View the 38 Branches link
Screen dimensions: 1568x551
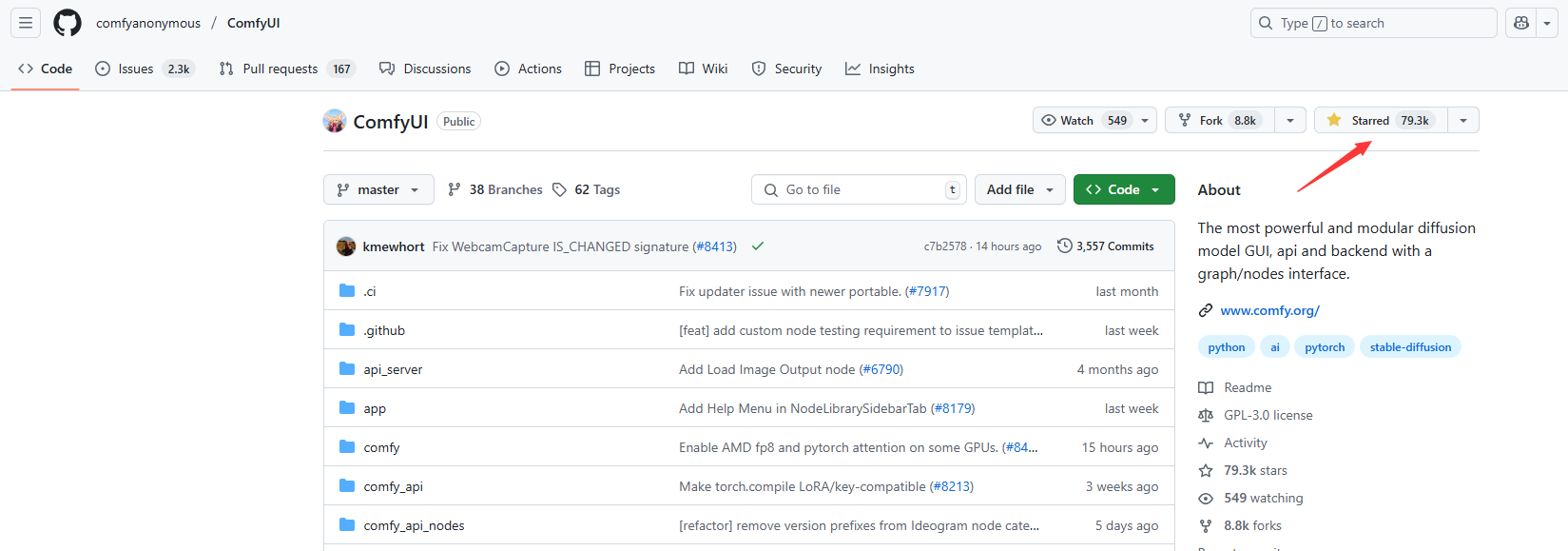click(495, 189)
